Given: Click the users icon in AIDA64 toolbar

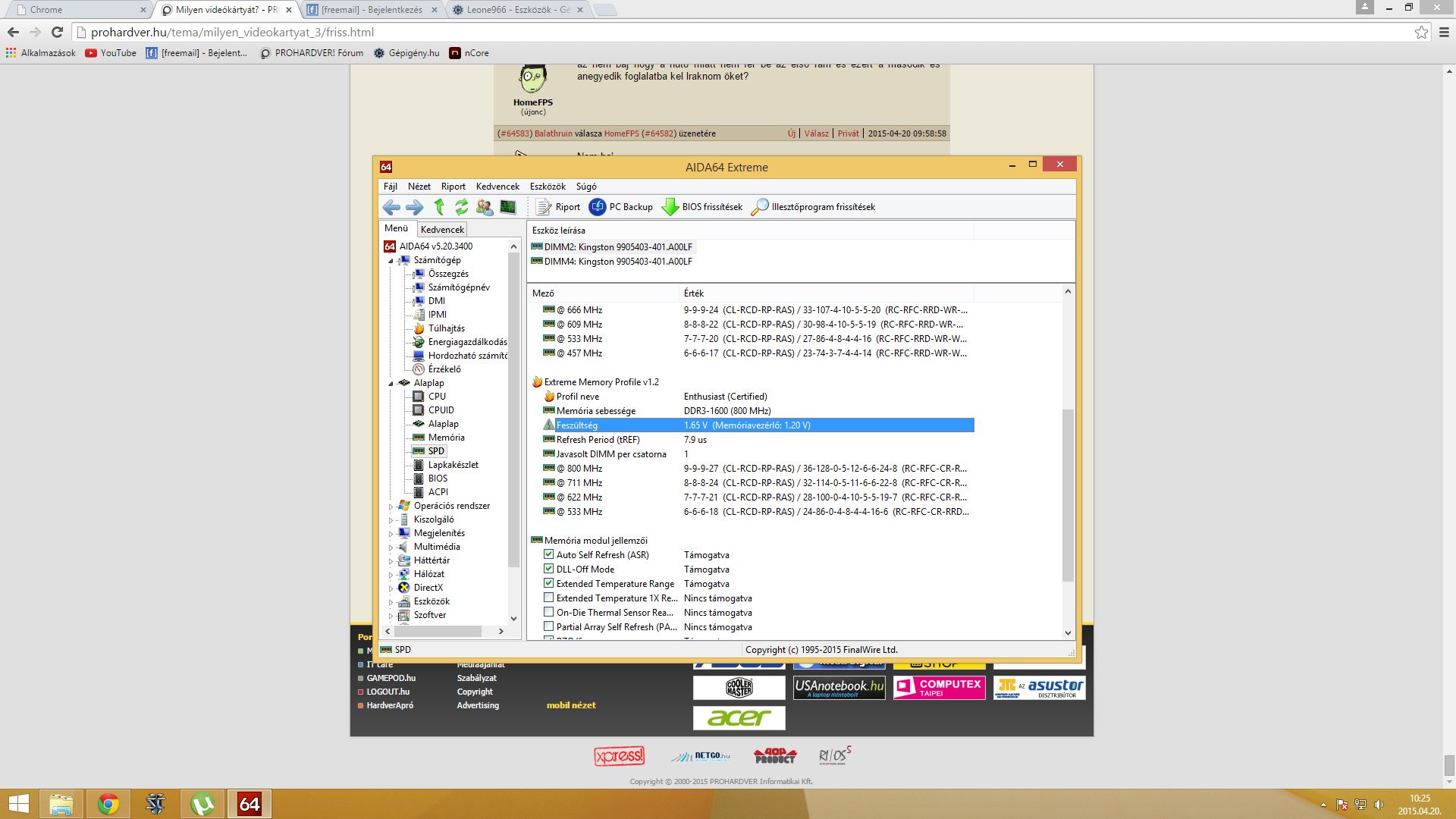Looking at the screenshot, I should click(x=485, y=207).
